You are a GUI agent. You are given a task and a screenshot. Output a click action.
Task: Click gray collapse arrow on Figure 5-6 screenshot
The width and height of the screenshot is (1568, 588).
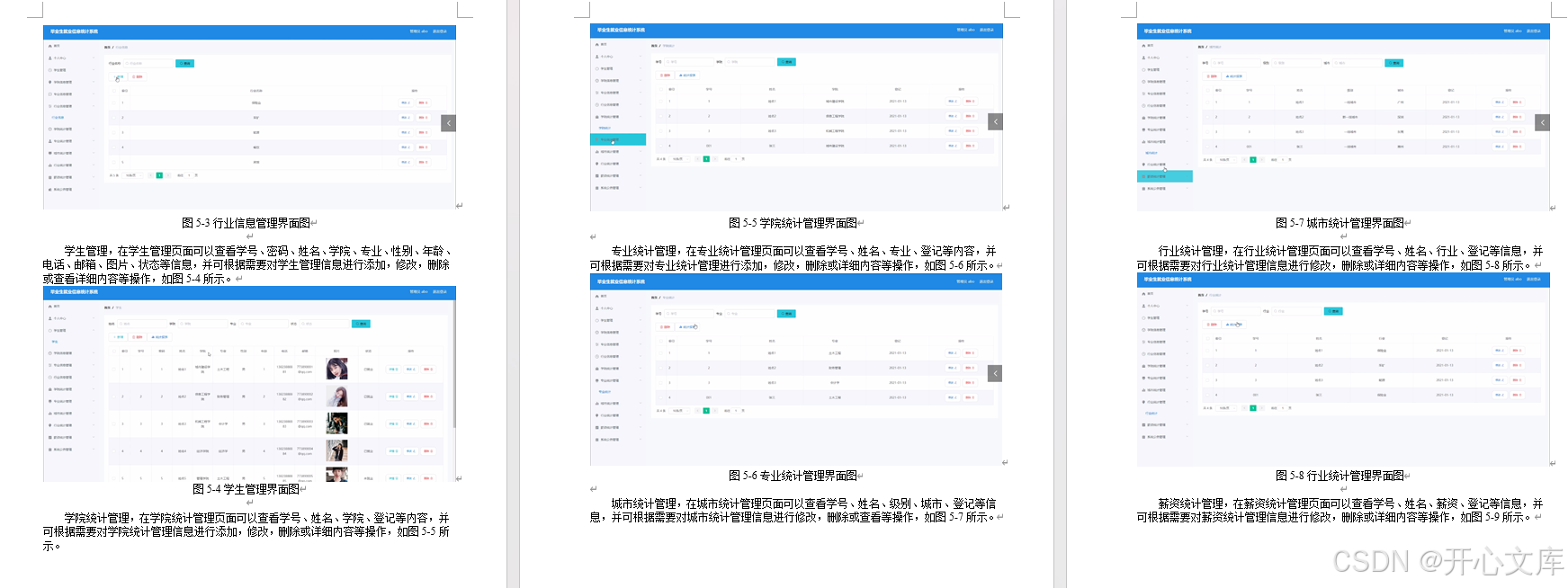(995, 373)
